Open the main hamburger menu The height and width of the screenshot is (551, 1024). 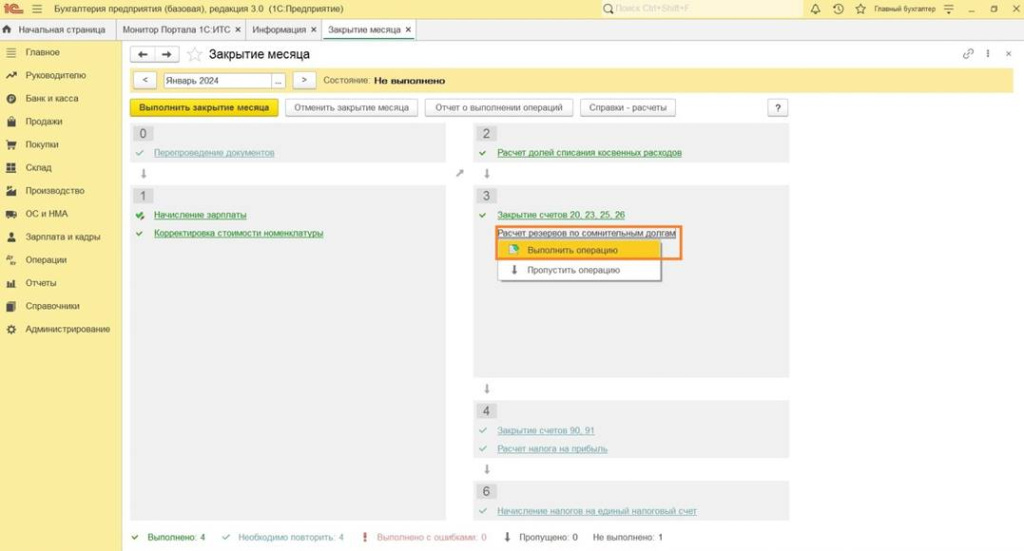(x=36, y=9)
